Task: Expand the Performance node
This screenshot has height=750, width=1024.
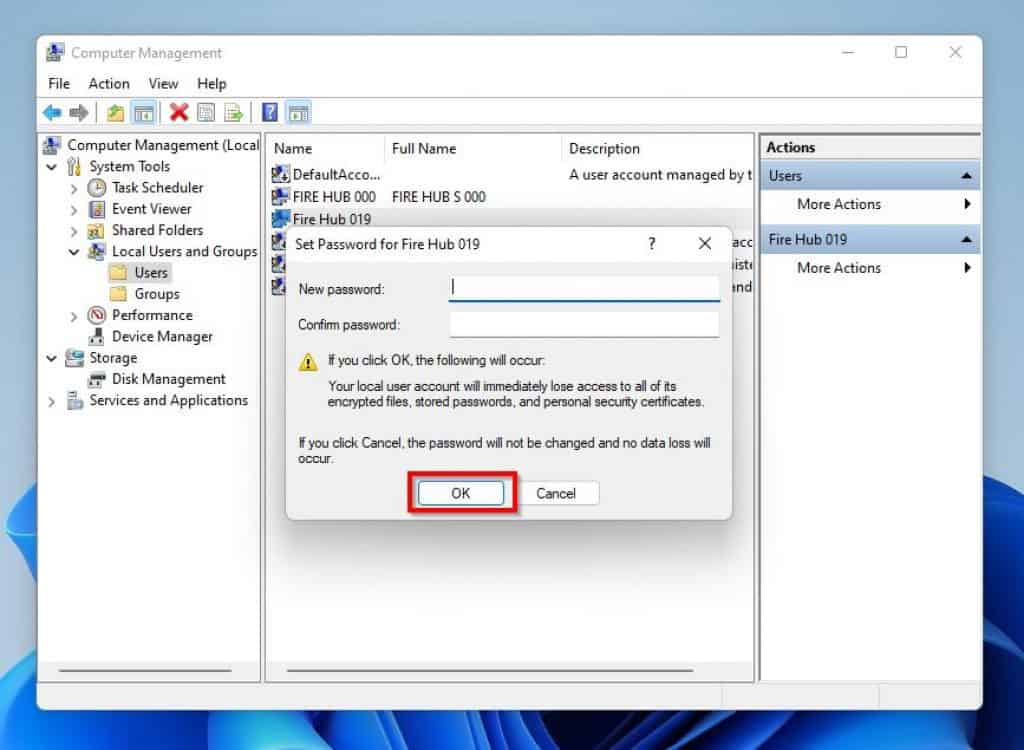Action: pos(74,316)
